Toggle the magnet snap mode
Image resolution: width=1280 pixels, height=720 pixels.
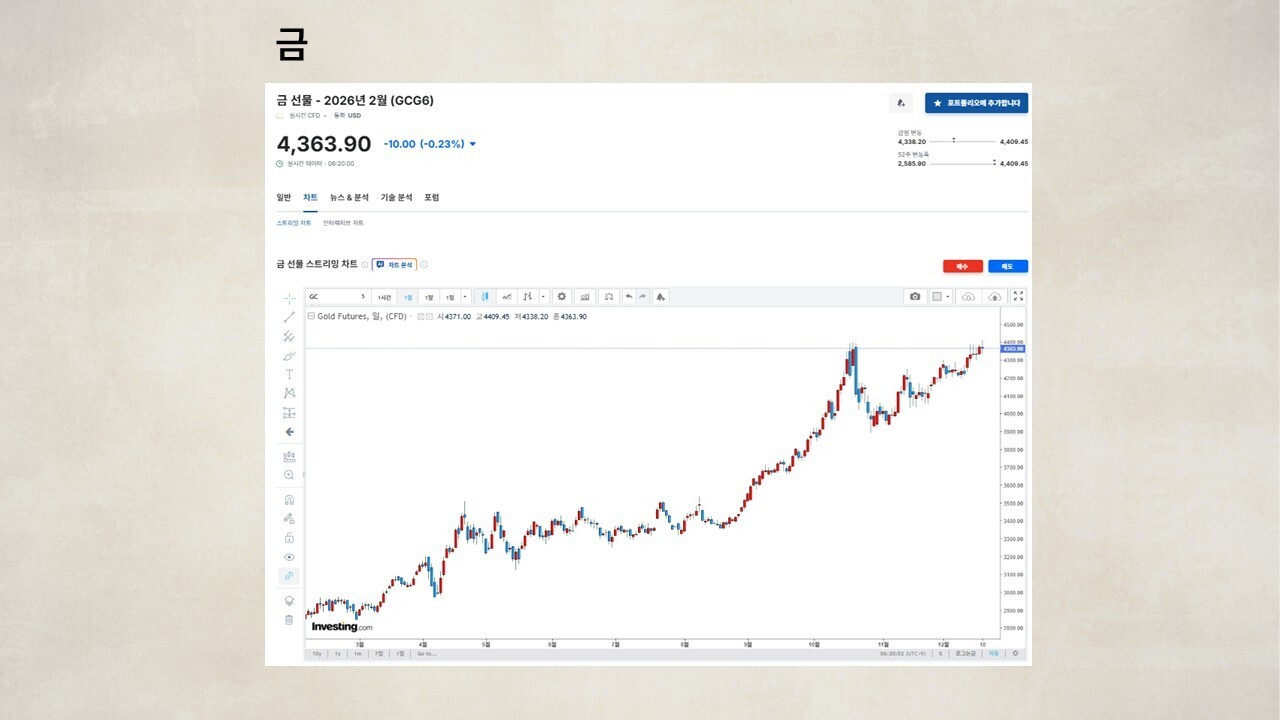(289, 499)
